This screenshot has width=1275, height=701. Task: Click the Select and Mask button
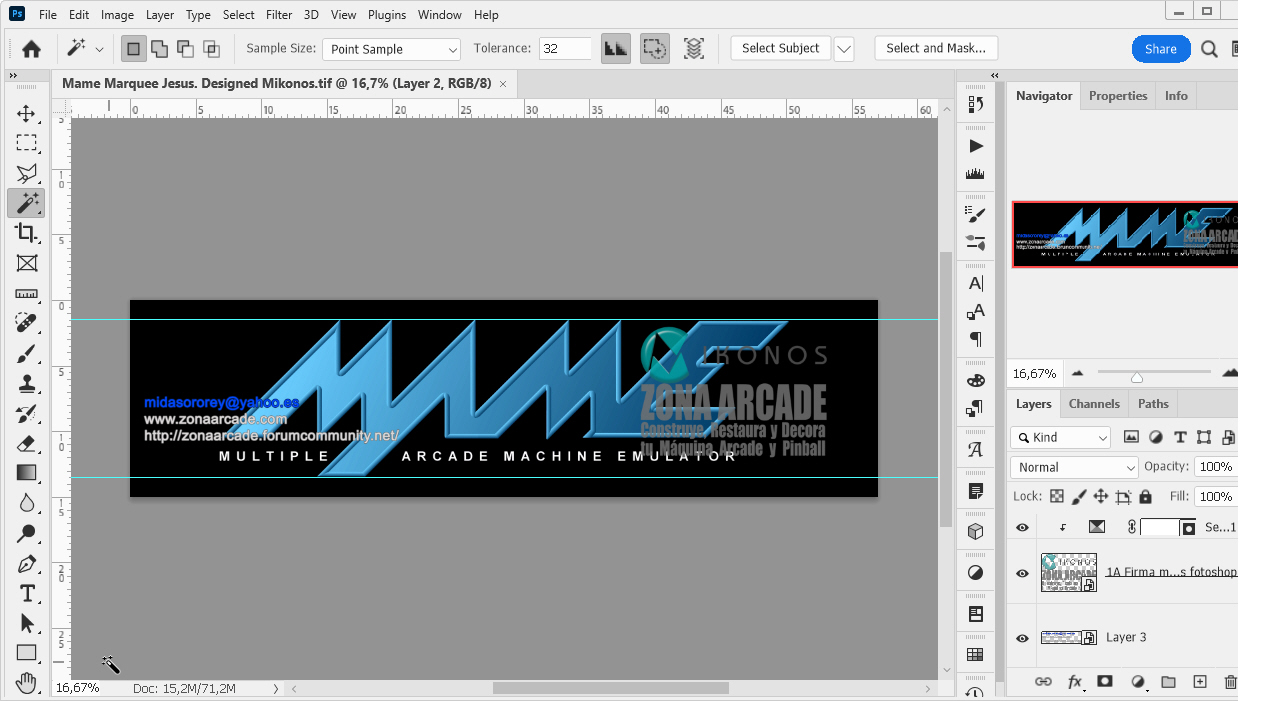[935, 48]
